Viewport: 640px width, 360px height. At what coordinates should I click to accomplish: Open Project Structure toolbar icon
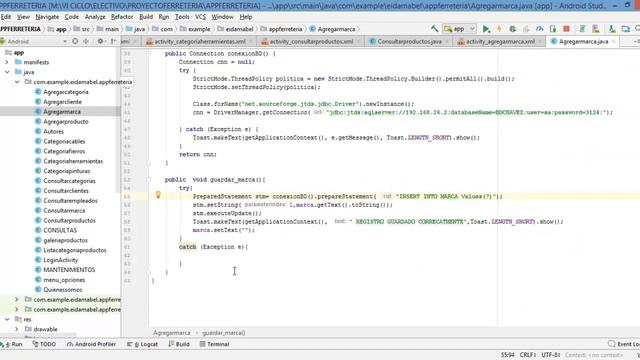point(625,29)
